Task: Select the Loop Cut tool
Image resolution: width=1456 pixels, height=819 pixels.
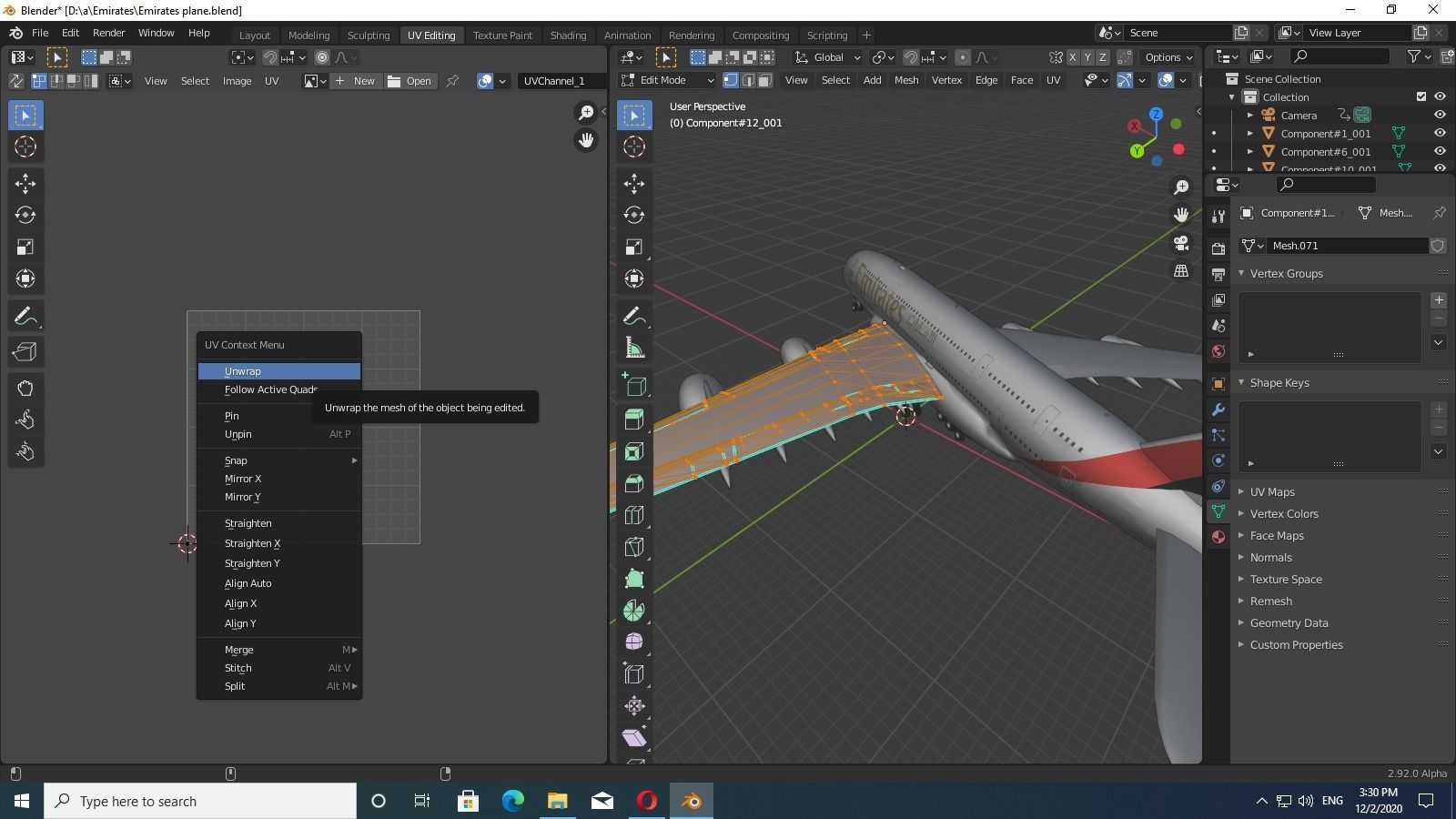Action: click(634, 515)
